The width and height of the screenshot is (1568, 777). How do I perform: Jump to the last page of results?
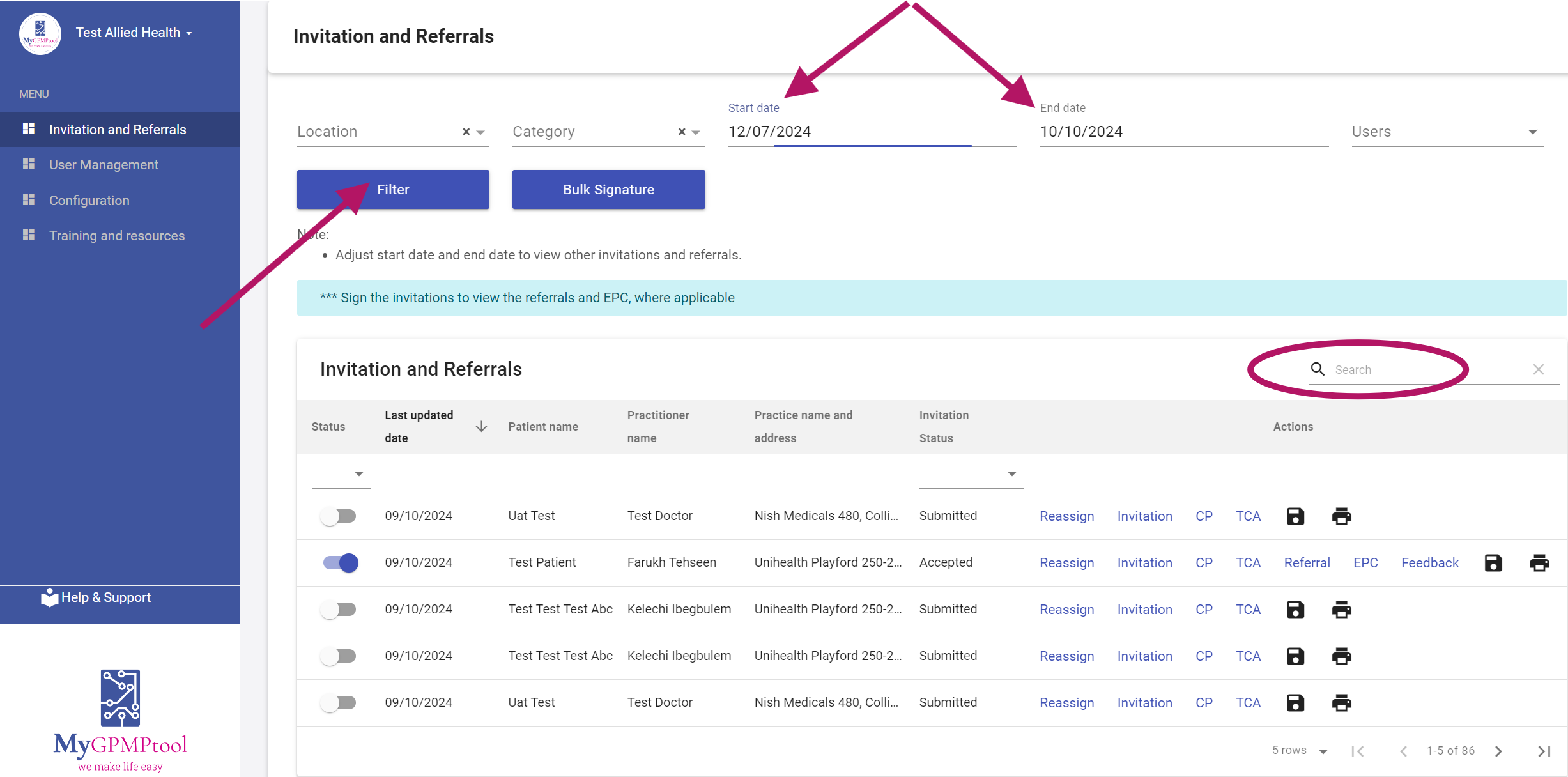pos(1544,751)
